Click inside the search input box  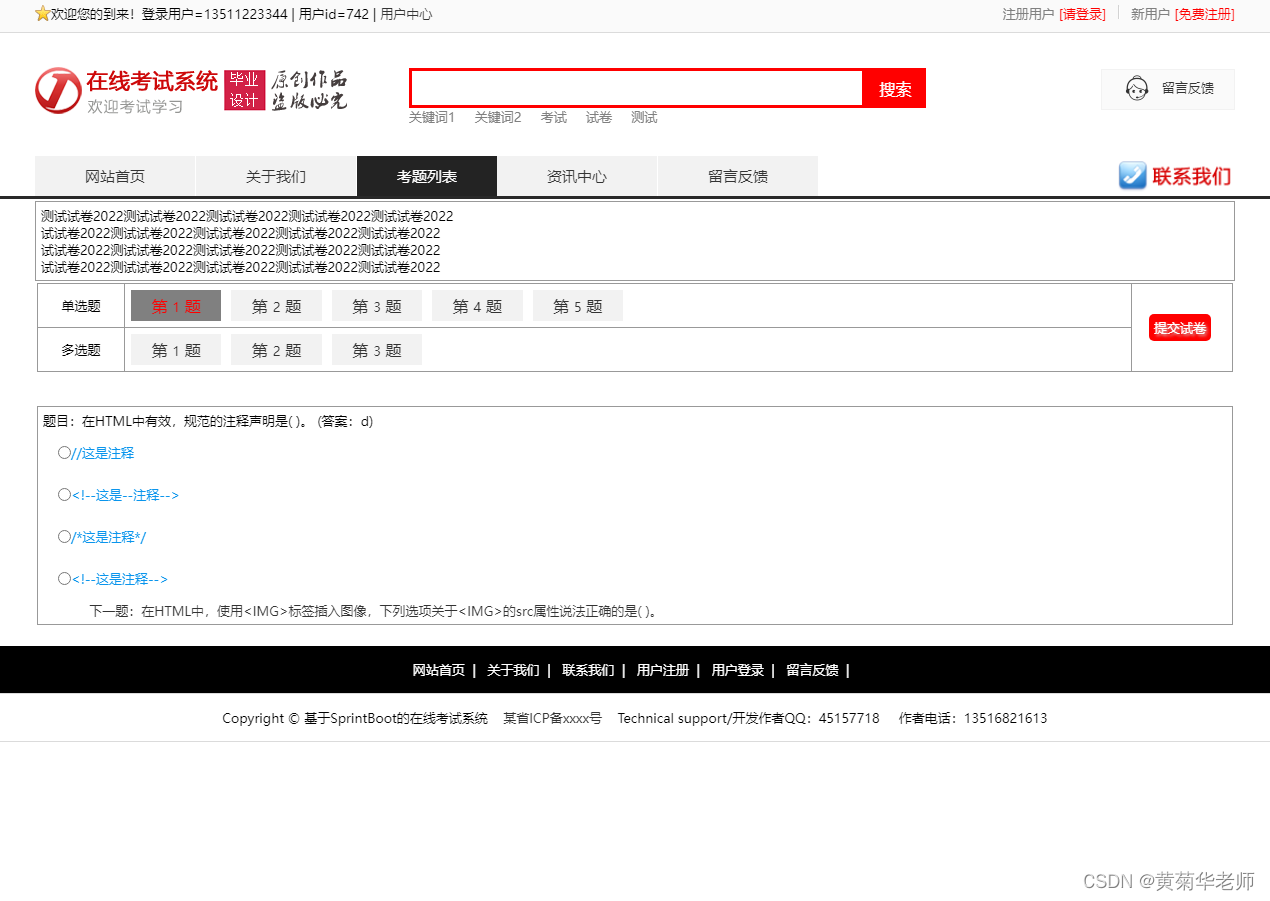click(x=636, y=89)
